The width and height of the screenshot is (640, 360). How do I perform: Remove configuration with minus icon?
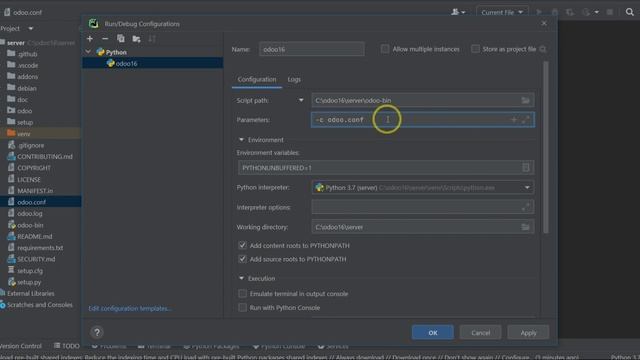coord(105,39)
